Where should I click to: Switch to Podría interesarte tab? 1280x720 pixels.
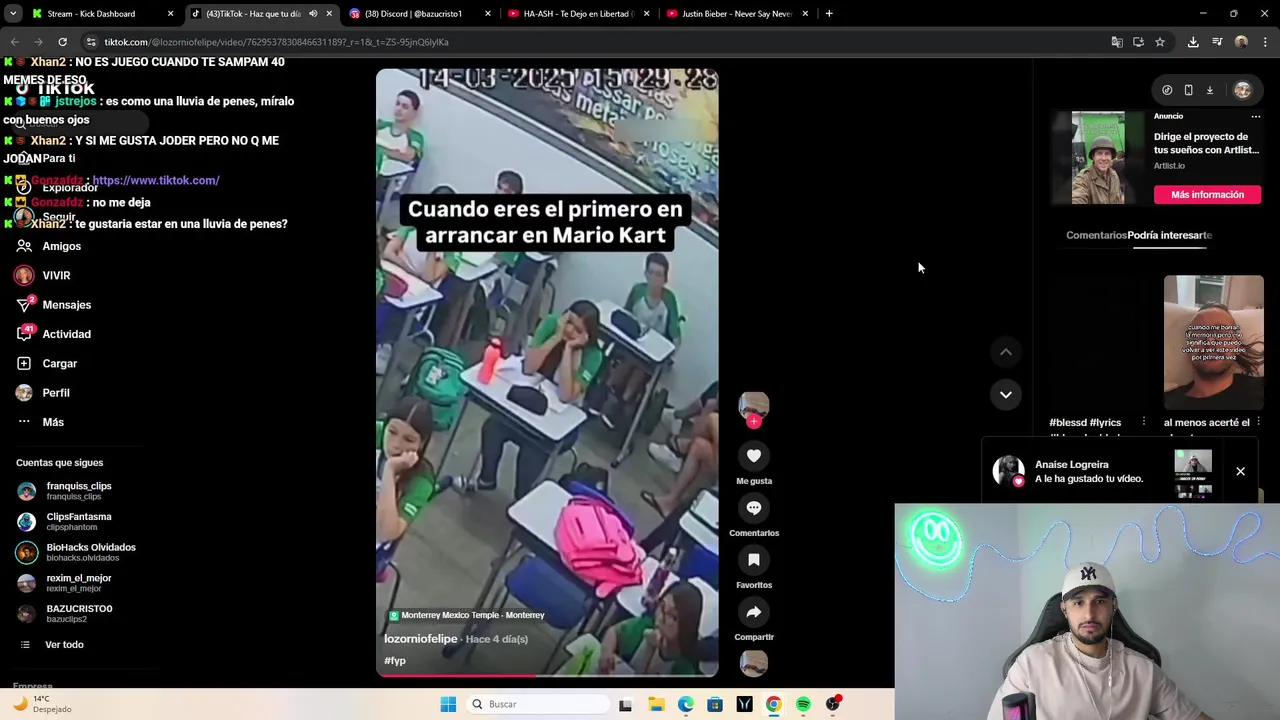point(1170,235)
